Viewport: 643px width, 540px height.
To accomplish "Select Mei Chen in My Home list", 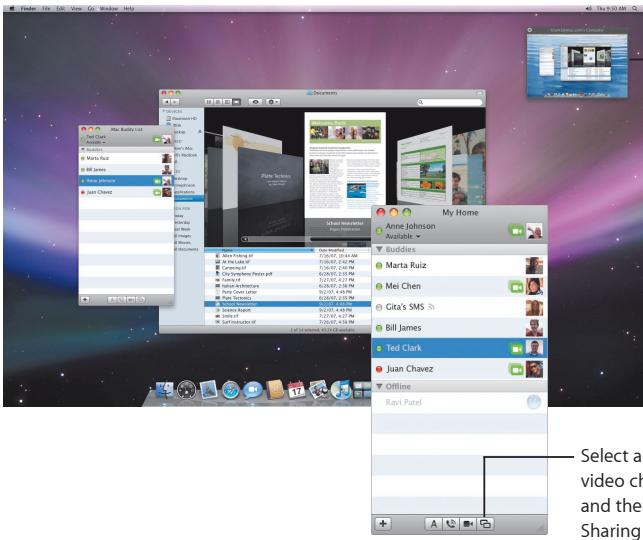I will (459, 287).
